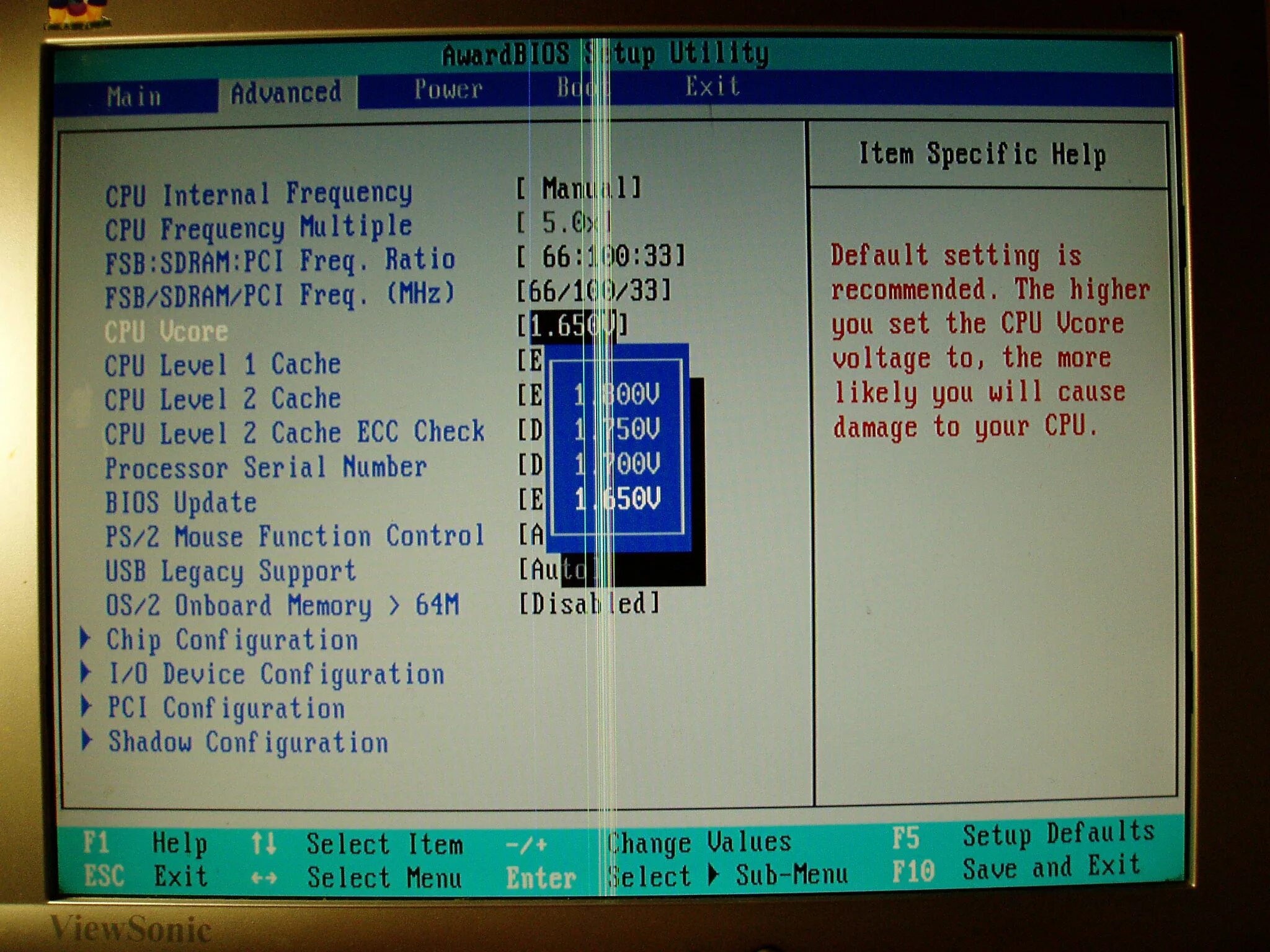Expand the I/O Device Configuration arrow
Screen dimensions: 1270x952
(86, 672)
